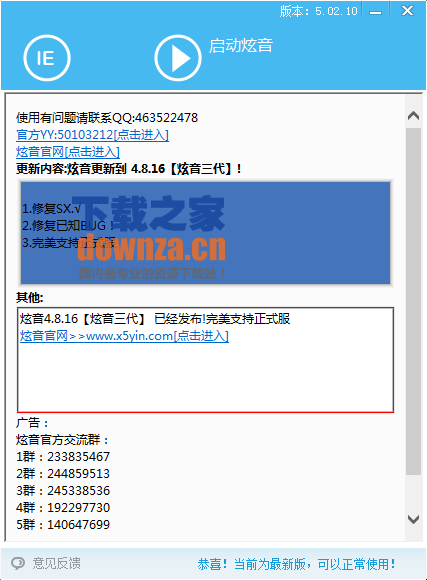Click group 5群 number 140647699
The image size is (427, 580).
point(63,525)
